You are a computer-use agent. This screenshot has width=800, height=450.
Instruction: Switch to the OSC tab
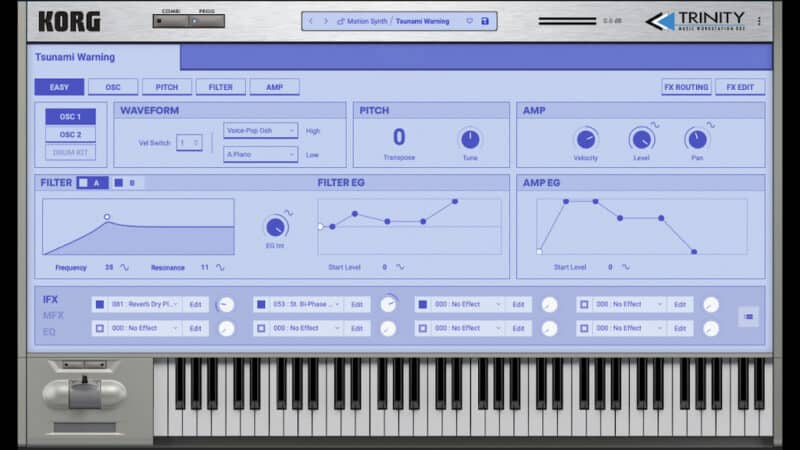pos(113,87)
